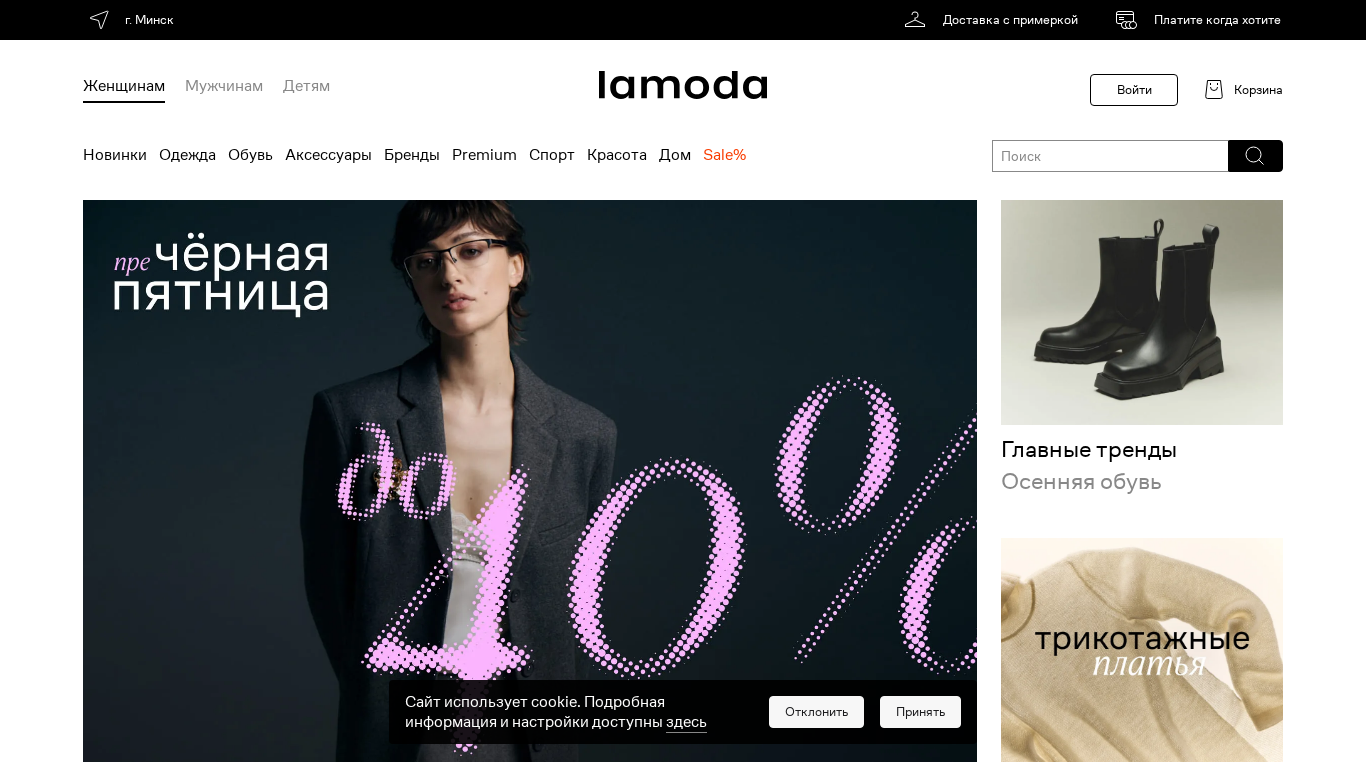Image resolution: width=1366 pixels, height=768 pixels.
Task: Open the Новинки menu
Action: tap(115, 155)
